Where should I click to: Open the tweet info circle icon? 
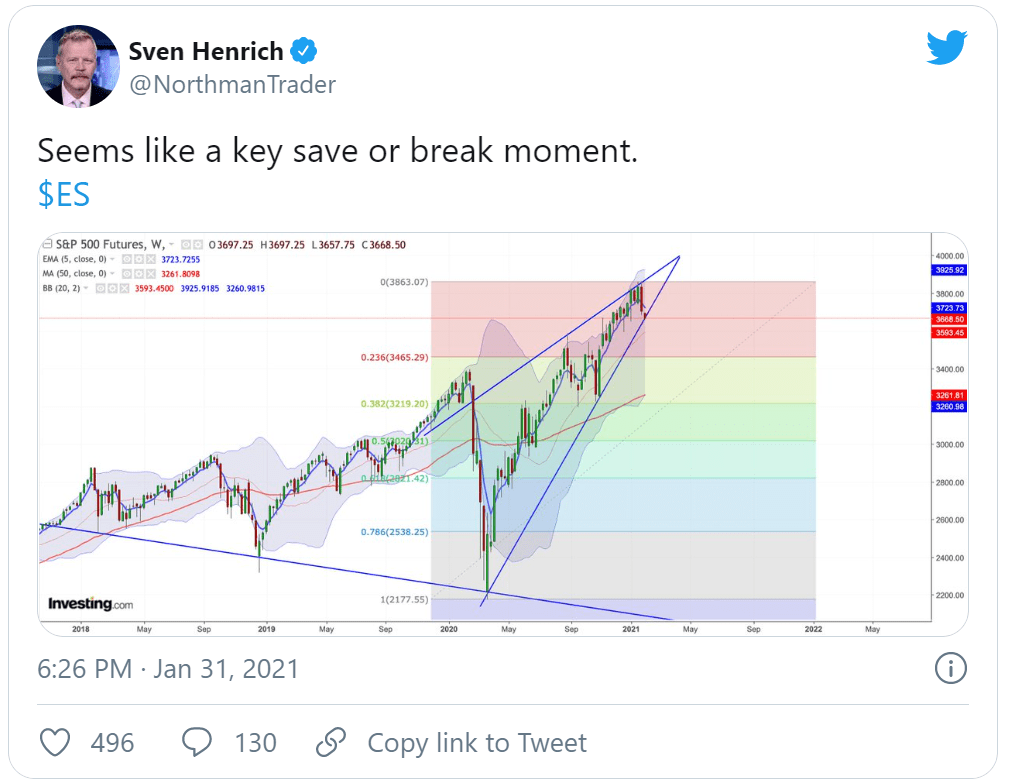pyautogui.click(x=949, y=667)
